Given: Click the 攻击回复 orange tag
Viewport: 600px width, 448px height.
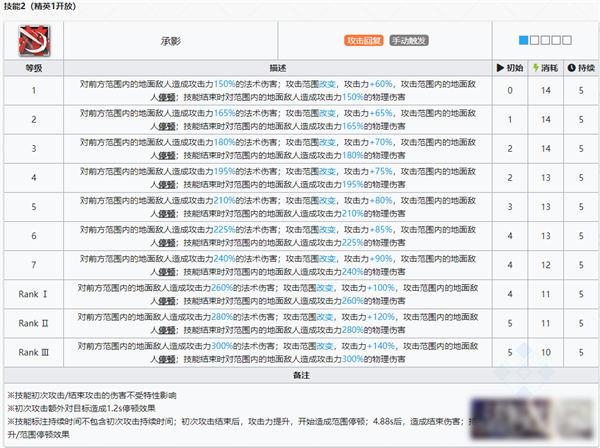Looking at the screenshot, I should [364, 41].
